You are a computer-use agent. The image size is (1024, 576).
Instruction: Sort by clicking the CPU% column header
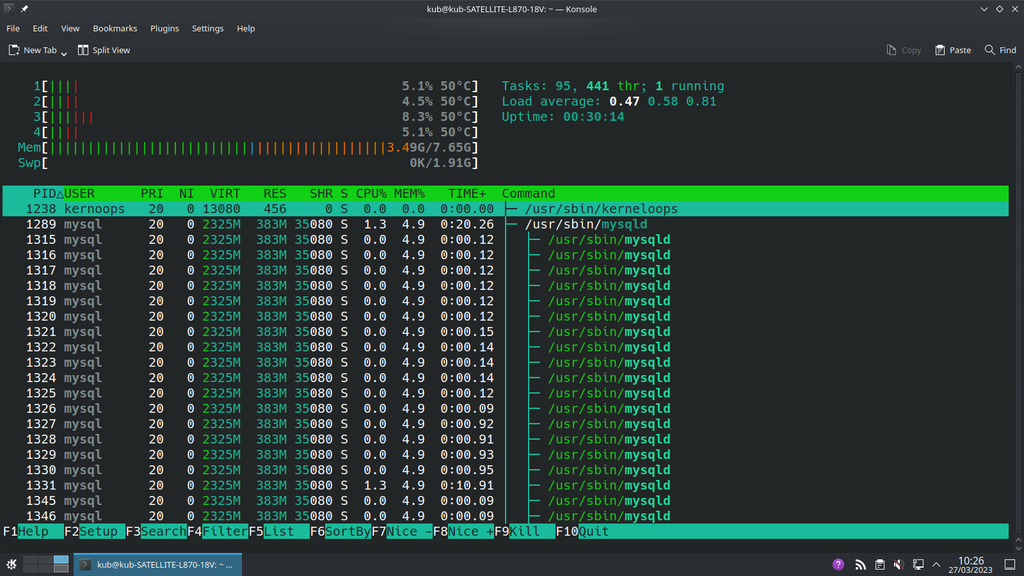point(371,193)
